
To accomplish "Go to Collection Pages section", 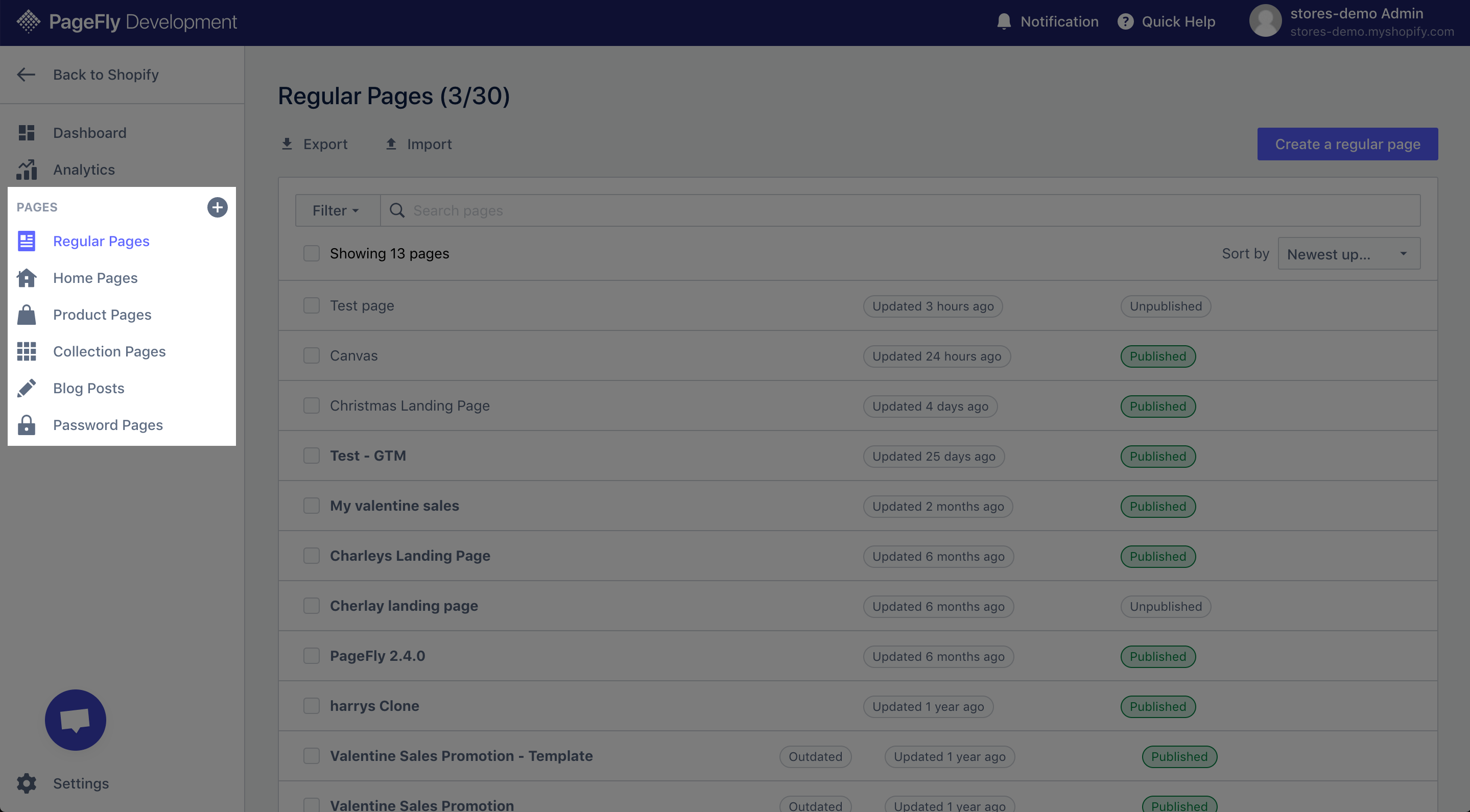I will (x=110, y=351).
